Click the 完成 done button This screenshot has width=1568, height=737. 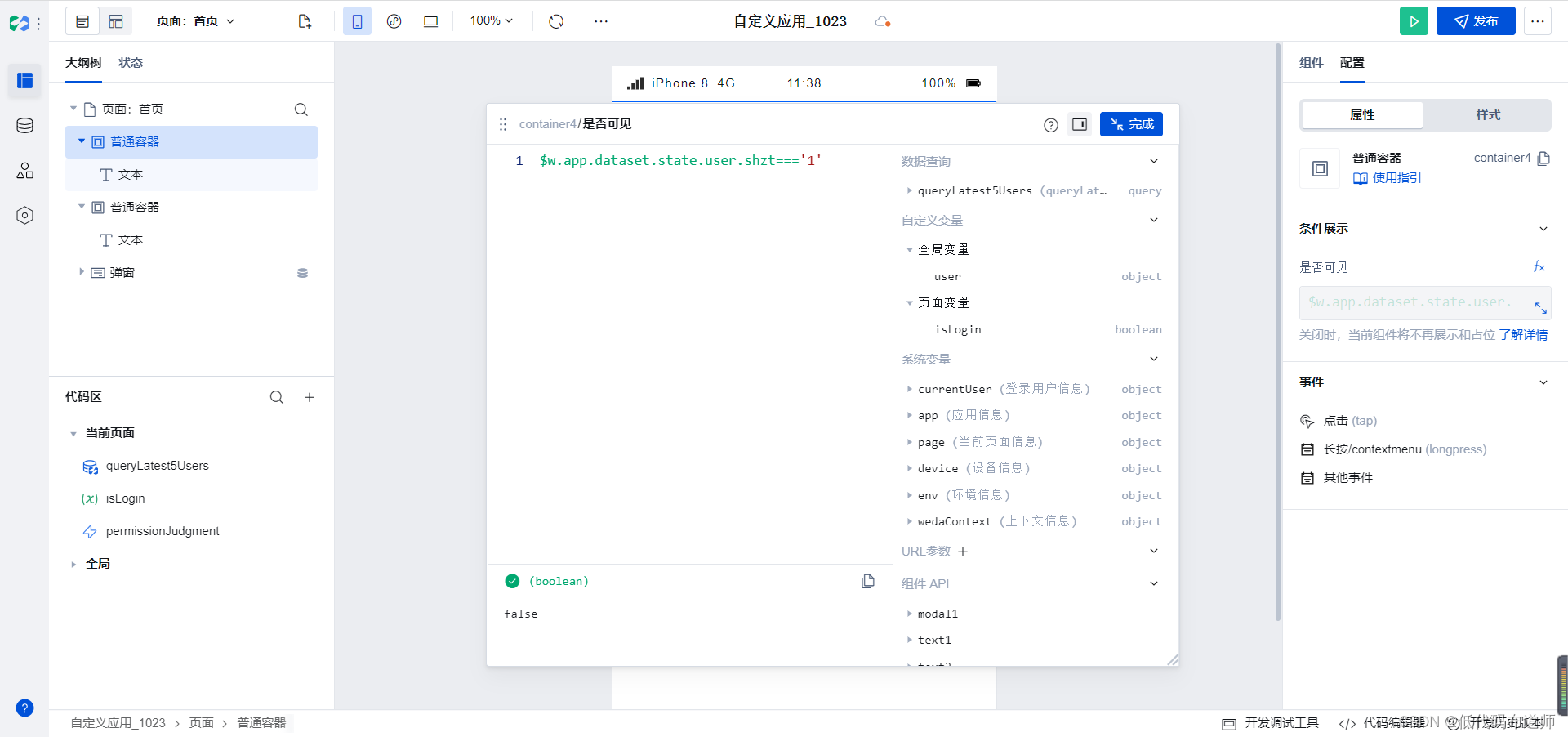pyautogui.click(x=1131, y=124)
